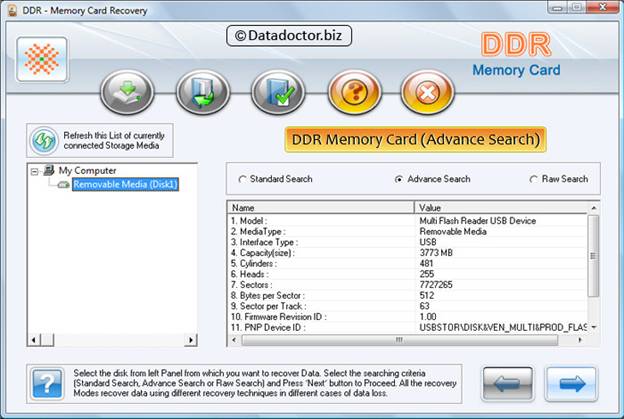624x419 pixels.
Task: Click the My Computer icon in tree
Action: click(x=49, y=170)
